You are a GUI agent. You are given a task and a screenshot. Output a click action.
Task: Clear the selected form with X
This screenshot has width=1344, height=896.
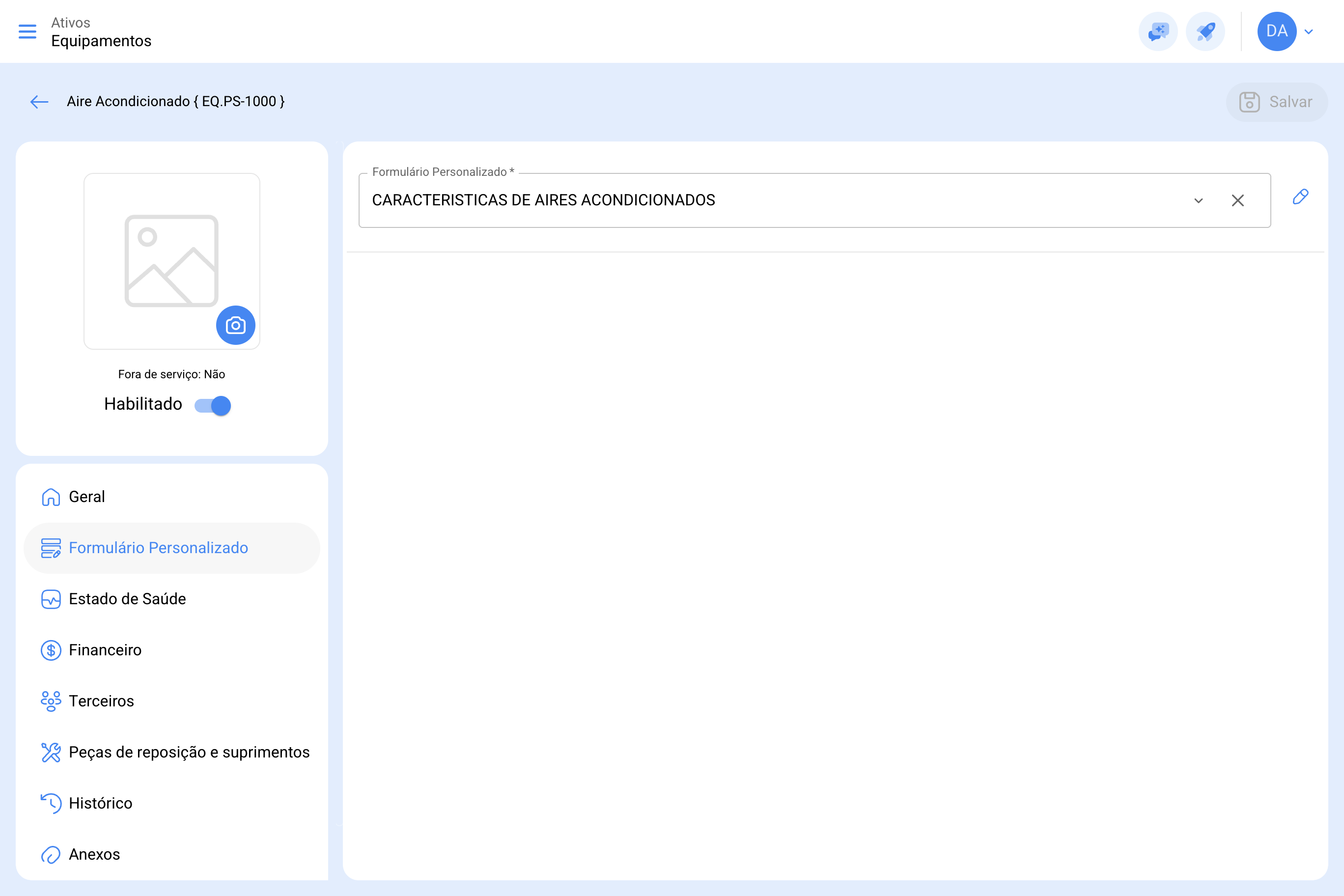click(1238, 200)
